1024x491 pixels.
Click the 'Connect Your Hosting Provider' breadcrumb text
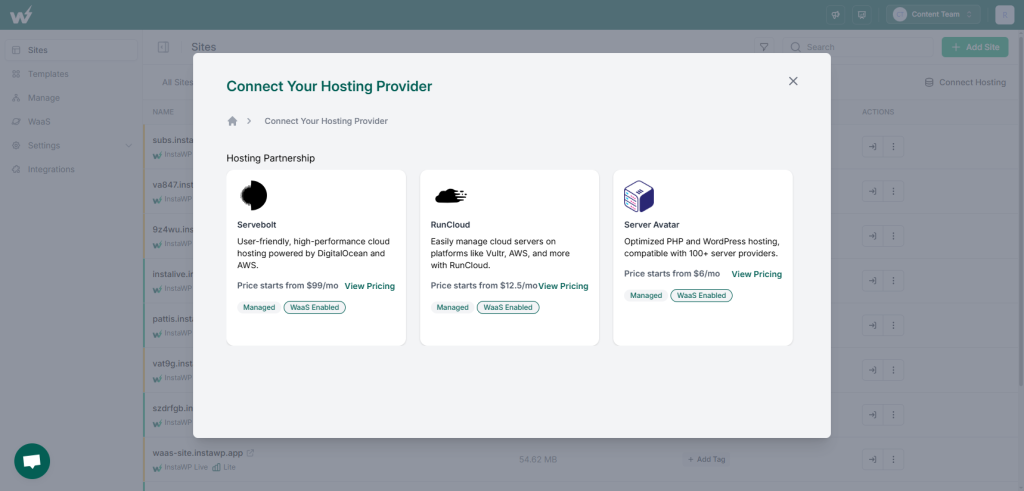point(326,121)
